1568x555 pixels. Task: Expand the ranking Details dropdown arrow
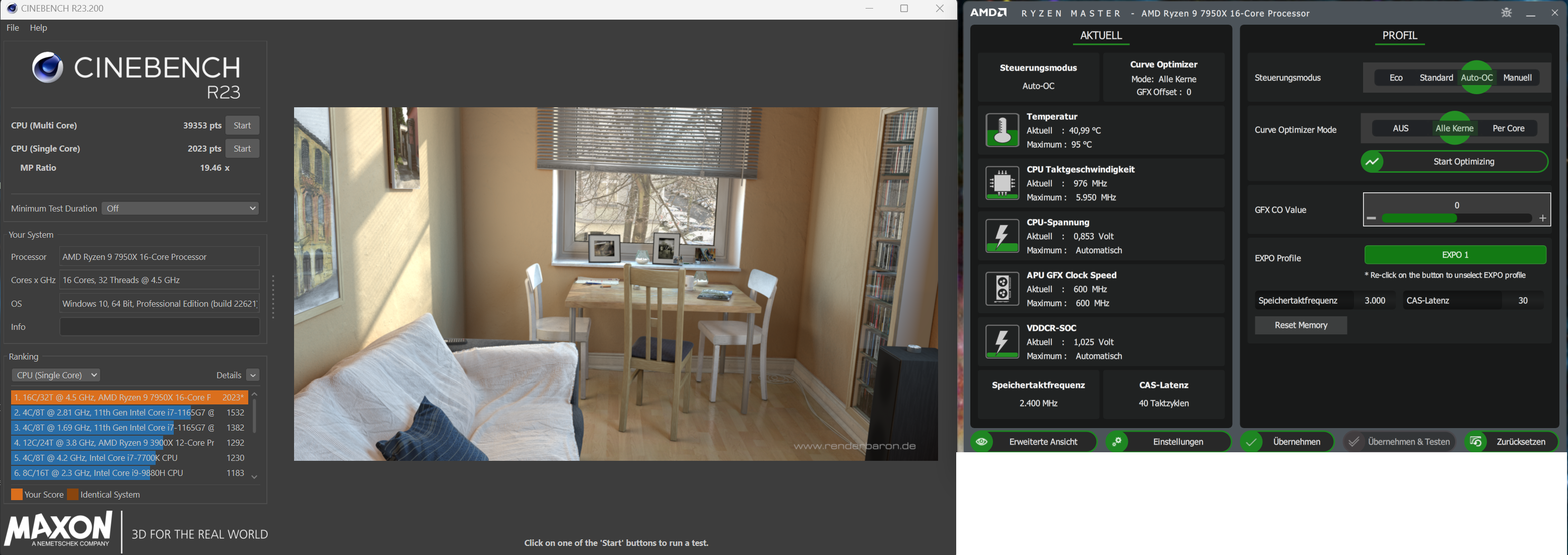[x=253, y=376]
